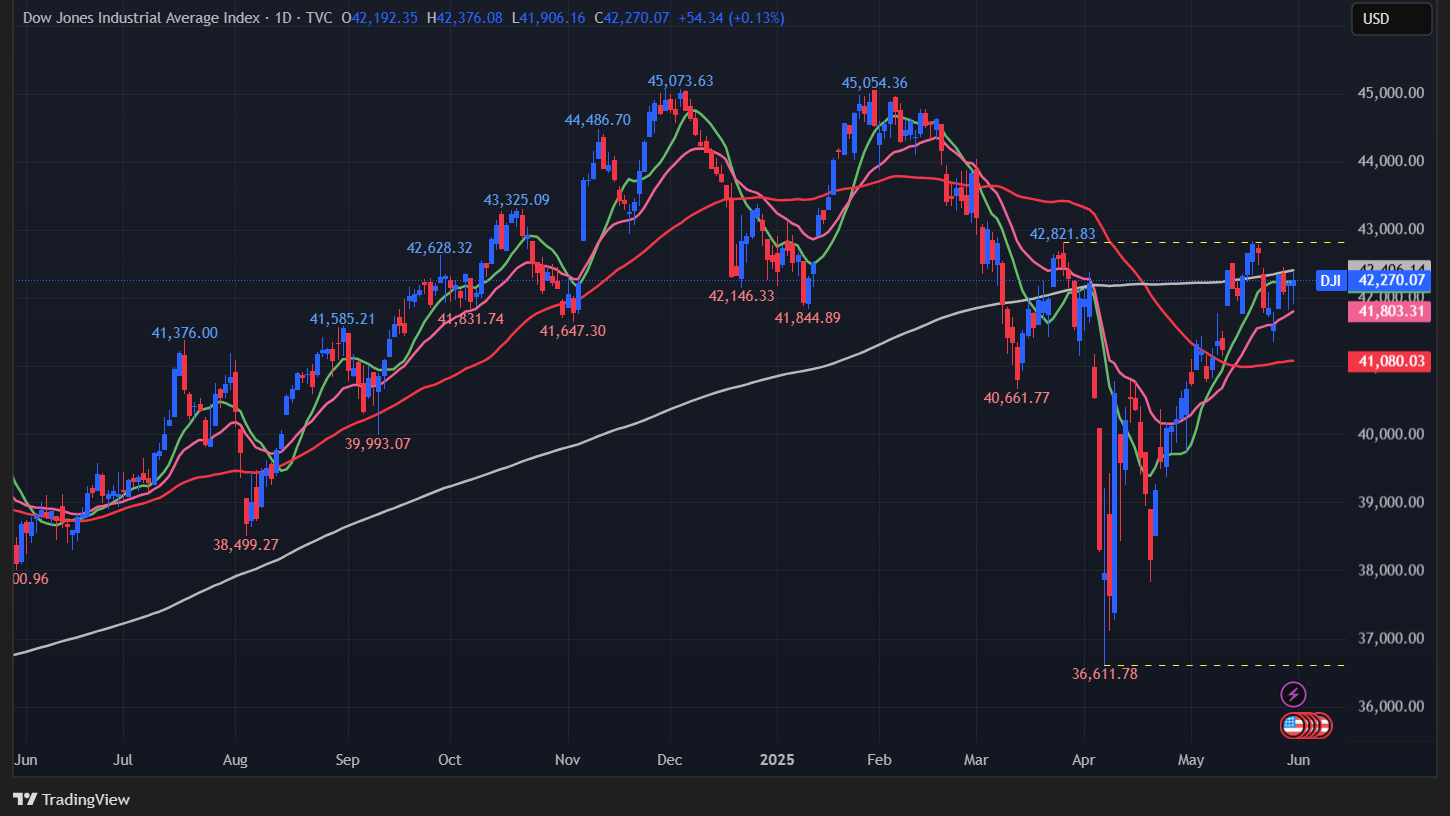Click the 45,054.36 high annotation
1450x816 pixels.
(x=874, y=83)
